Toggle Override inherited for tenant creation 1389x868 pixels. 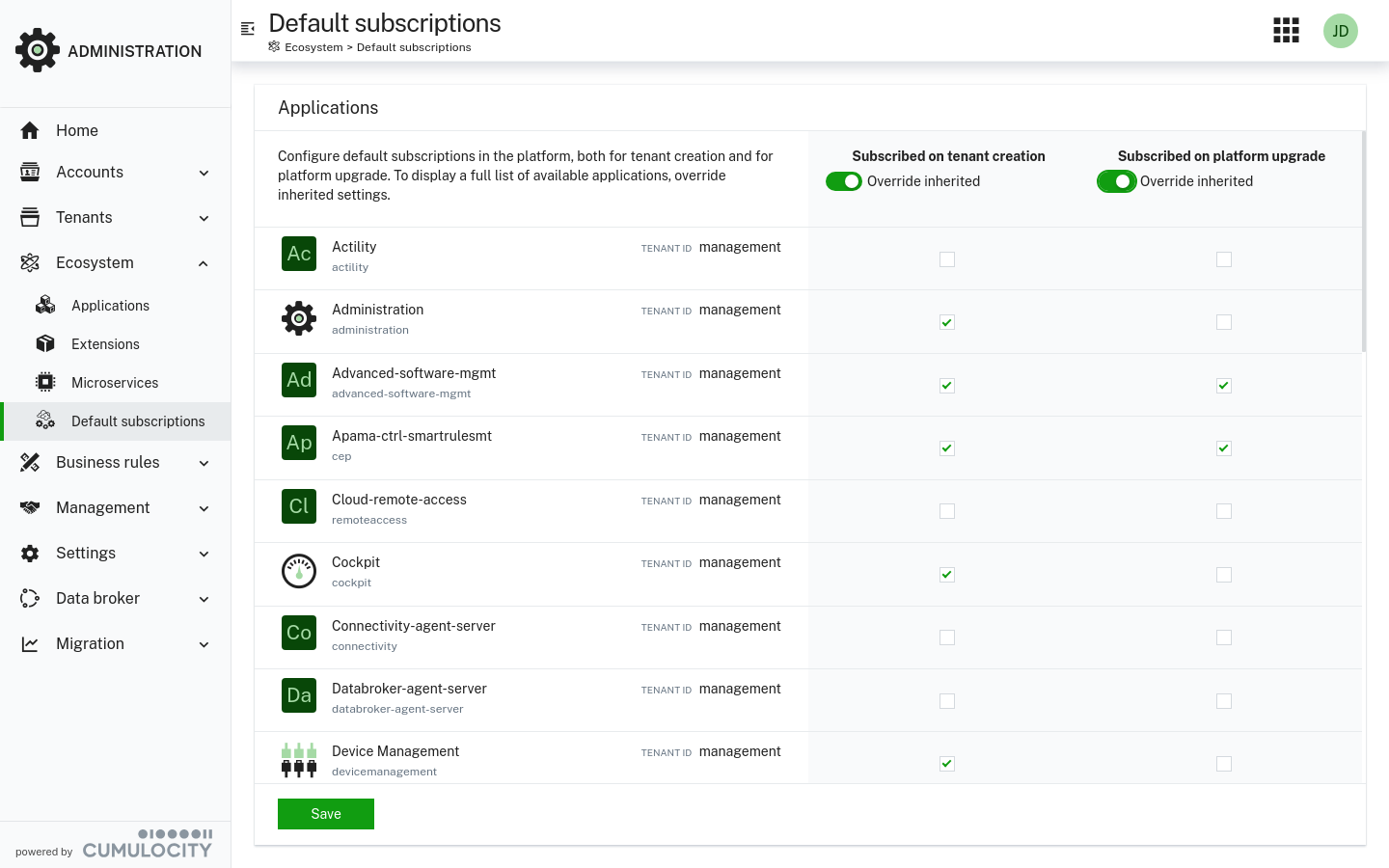[x=844, y=181]
